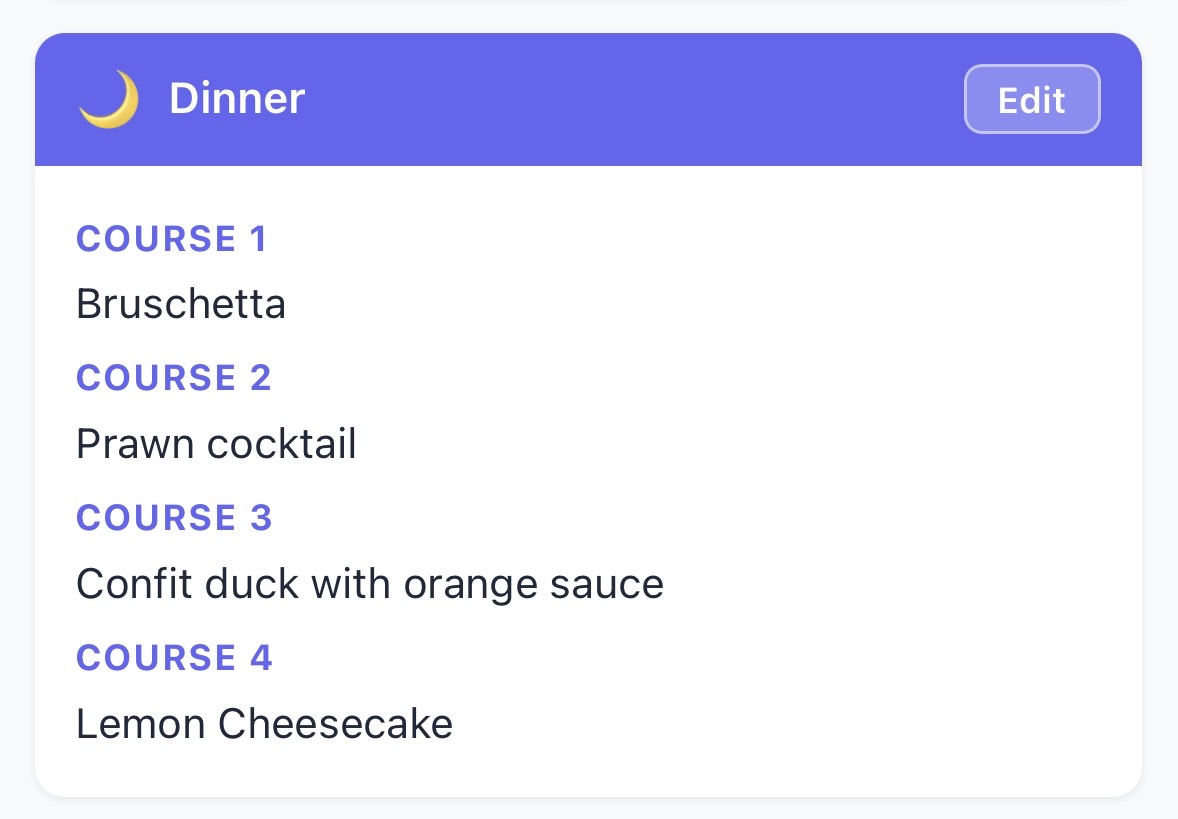
Task: Click the COURSE 1 label
Action: [172, 239]
